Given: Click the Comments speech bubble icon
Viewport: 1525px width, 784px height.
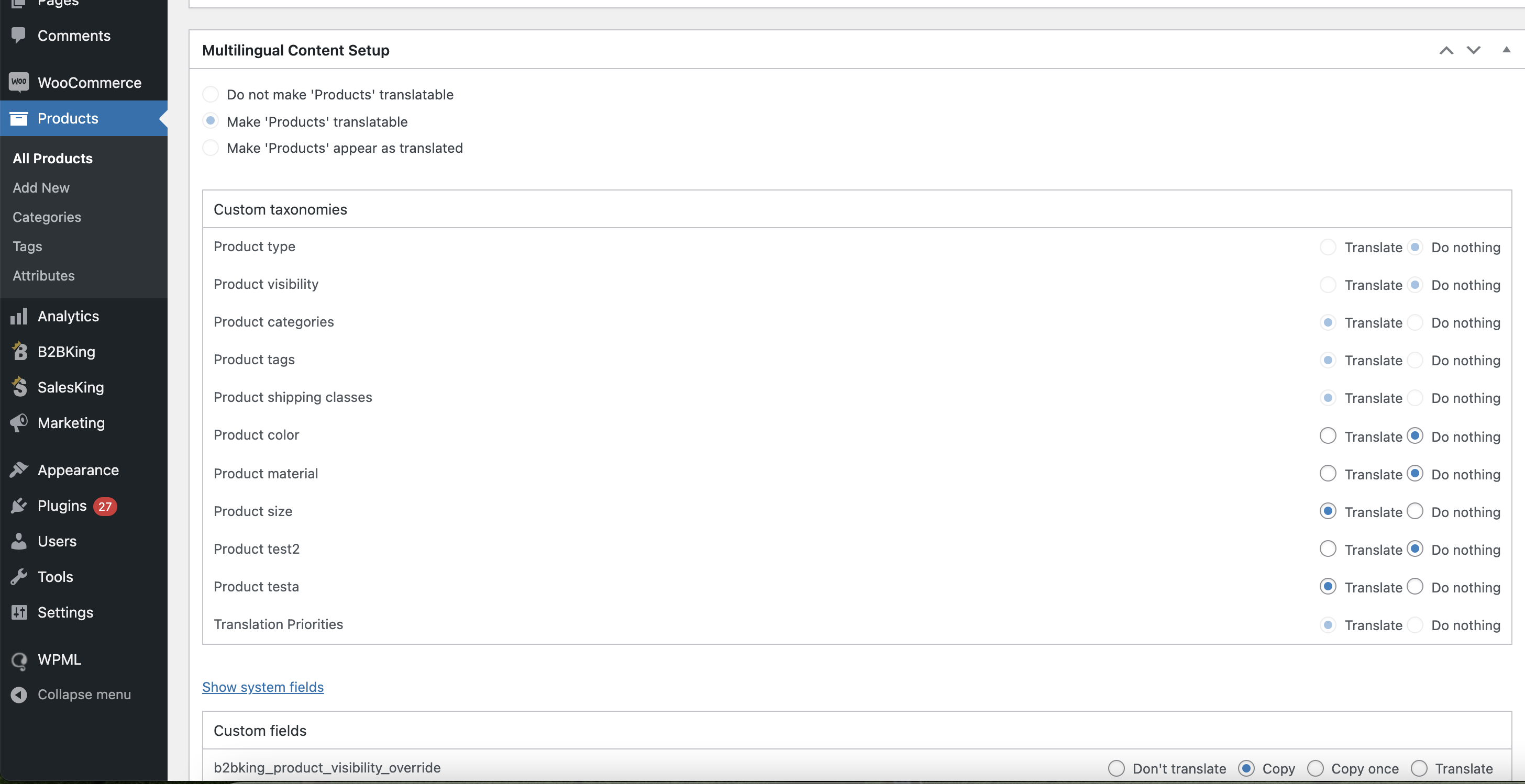Looking at the screenshot, I should (18, 36).
